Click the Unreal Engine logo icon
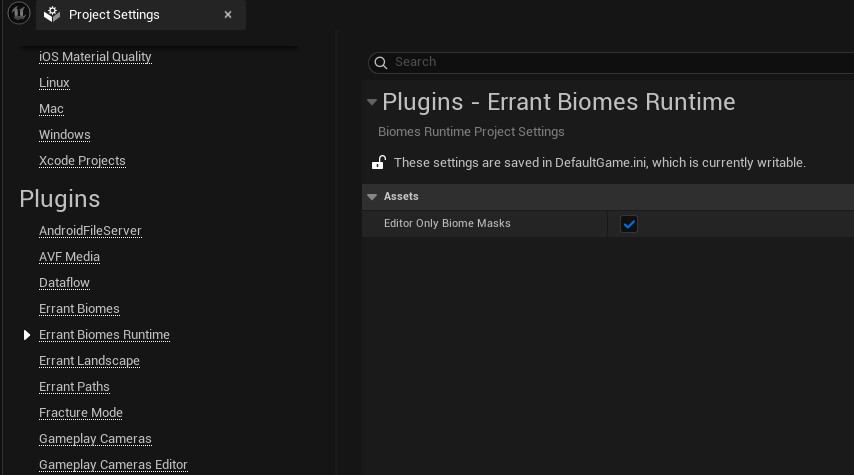The image size is (854, 475). click(18, 15)
